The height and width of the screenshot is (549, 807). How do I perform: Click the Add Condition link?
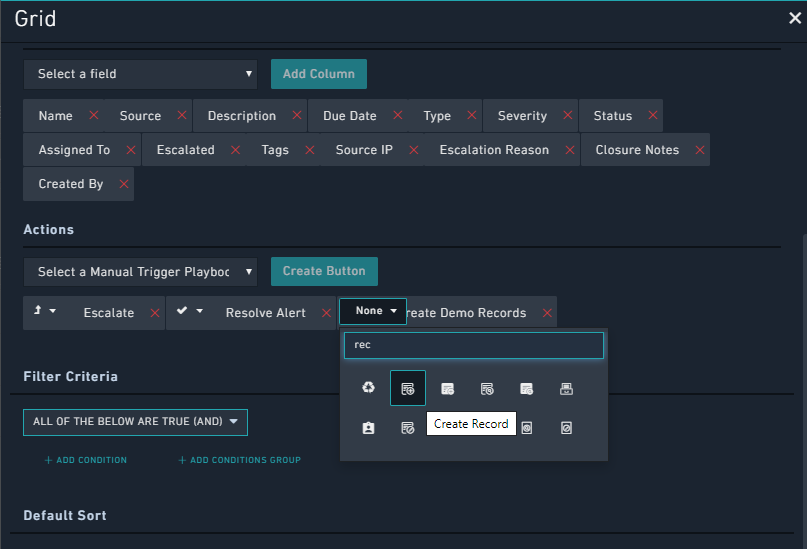86,460
